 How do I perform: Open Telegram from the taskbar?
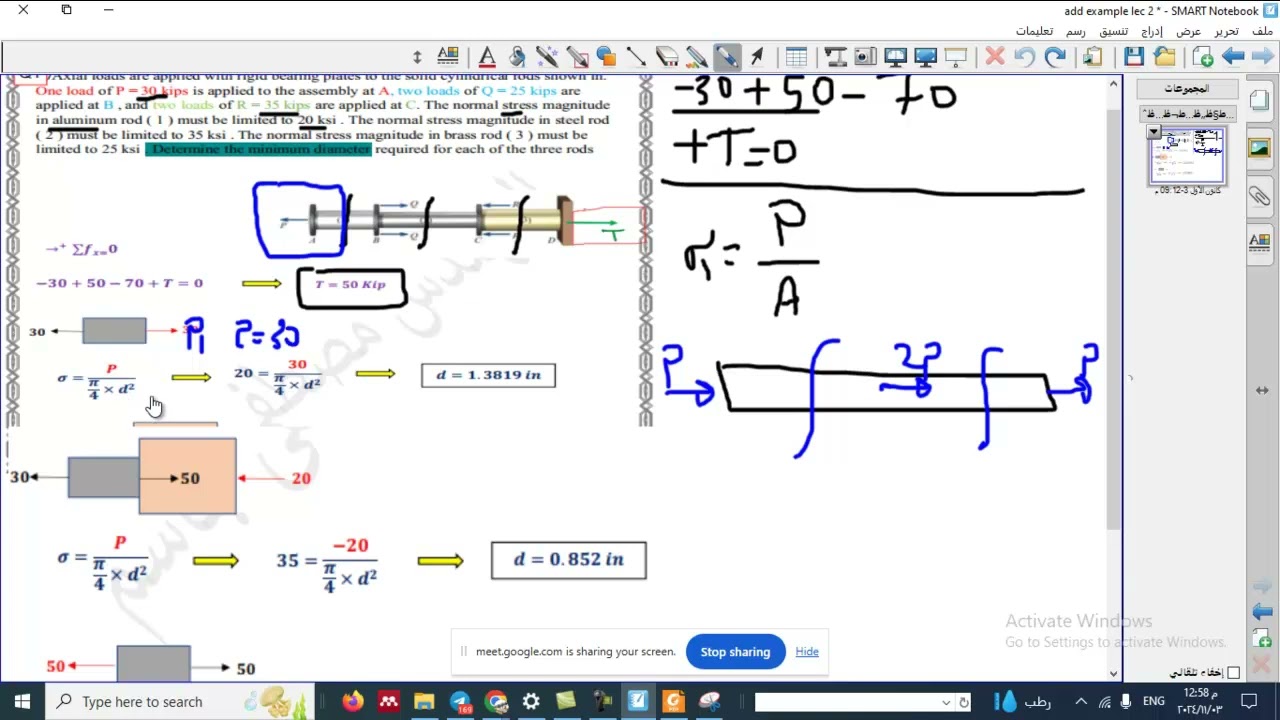[460, 701]
